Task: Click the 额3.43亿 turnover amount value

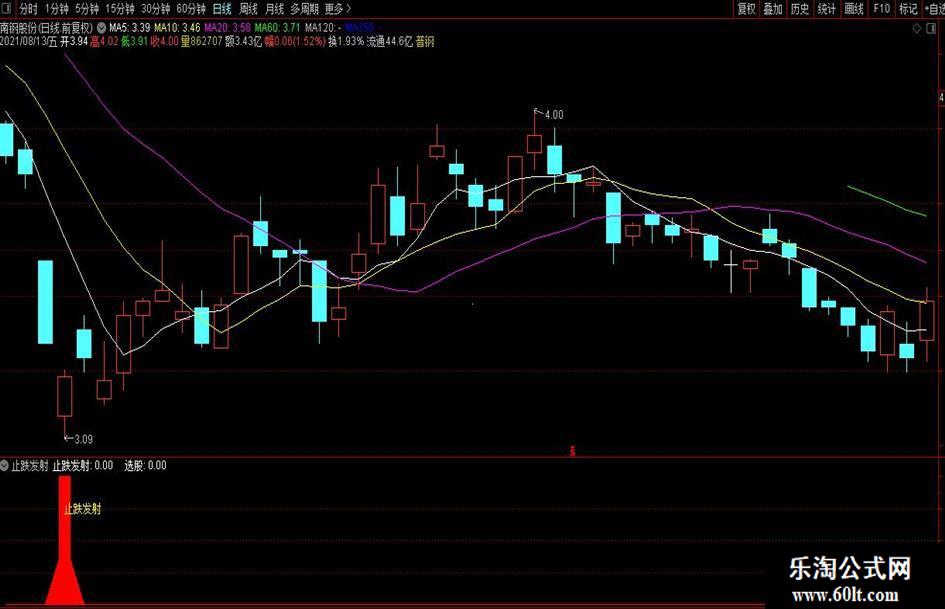Action: (x=243, y=42)
